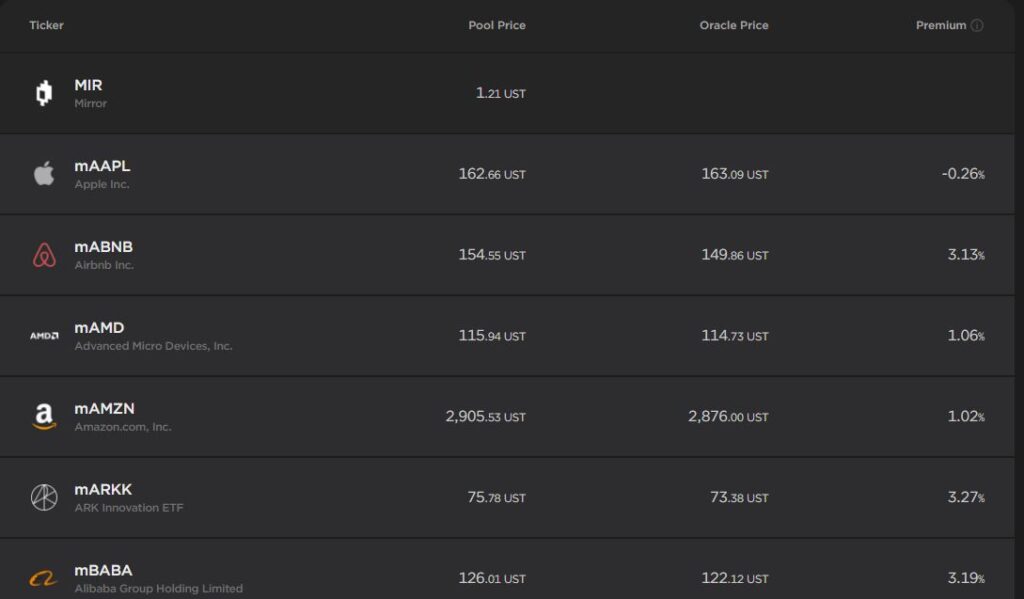Select the Premium column header

pos(941,25)
